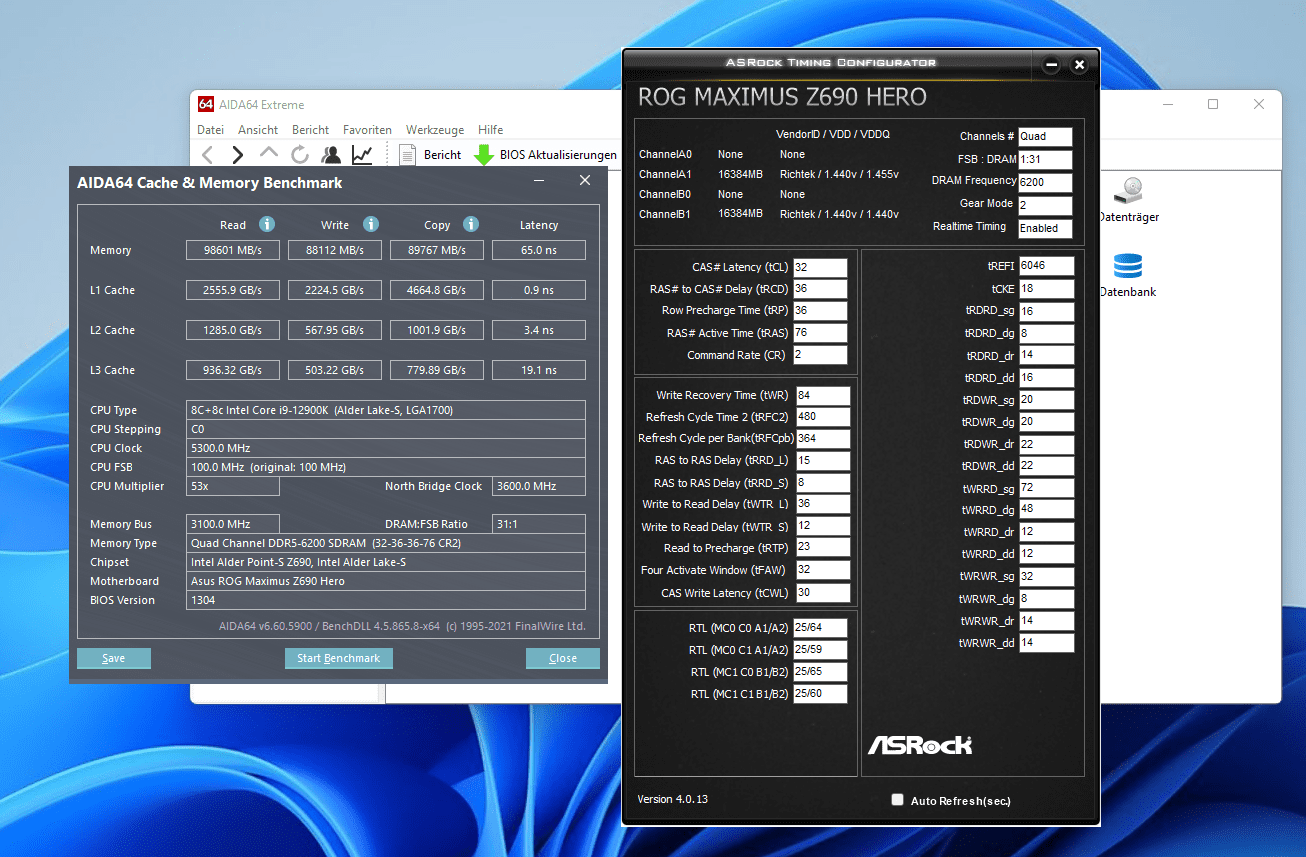Viewport: 1306px width, 857px height.
Task: Click the Four Activate Window (tFAW) field
Action: pos(823,570)
